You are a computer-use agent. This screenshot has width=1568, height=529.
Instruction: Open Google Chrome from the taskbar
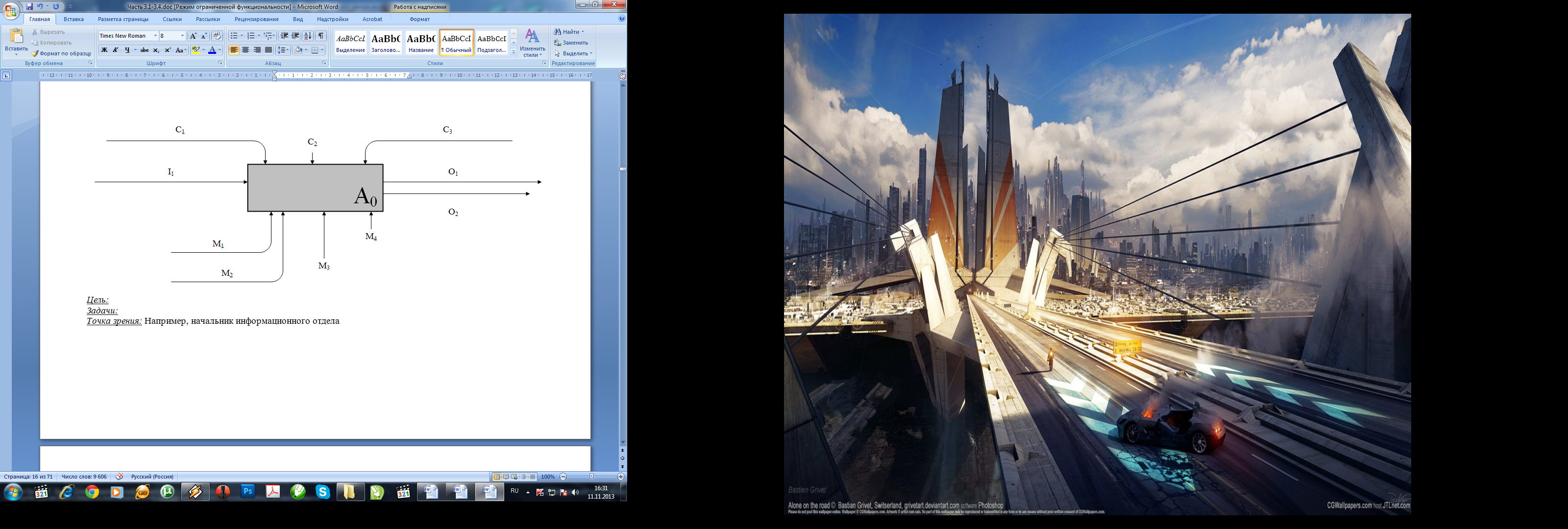pos(92,492)
